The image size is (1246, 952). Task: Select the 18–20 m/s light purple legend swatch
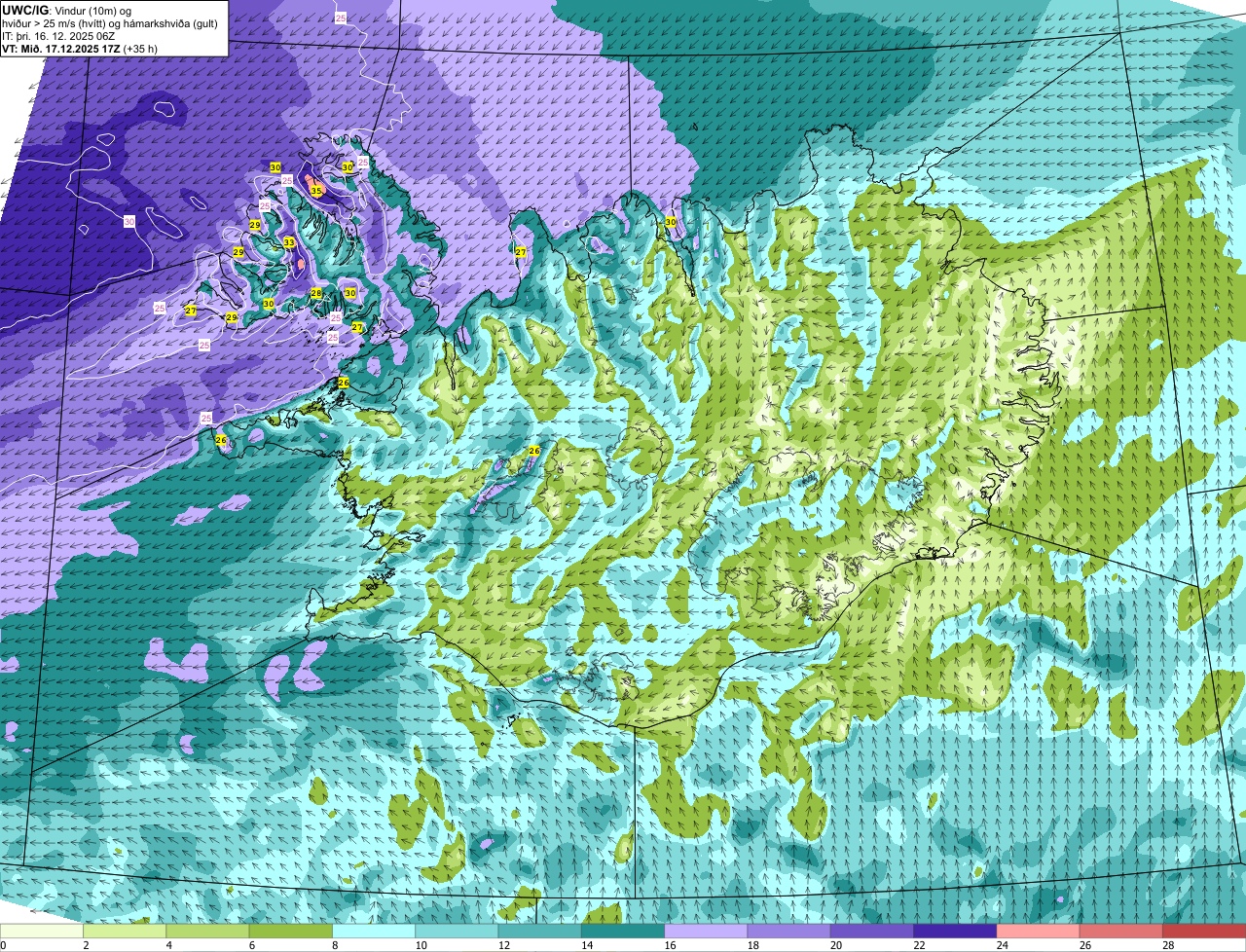coord(789,932)
